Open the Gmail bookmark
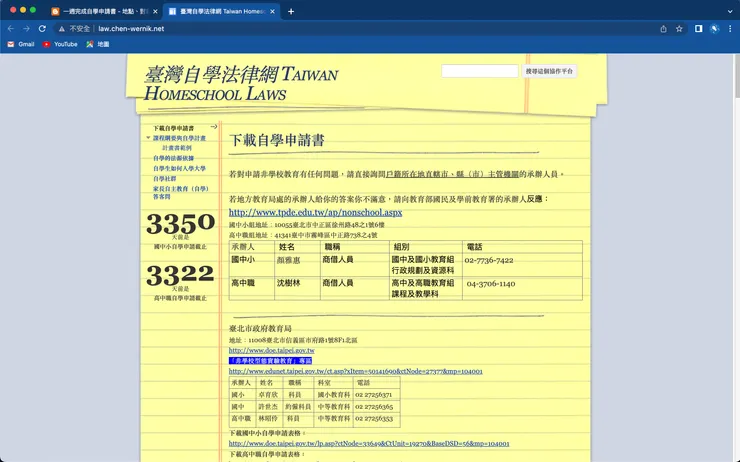The width and height of the screenshot is (740, 462). pos(21,44)
